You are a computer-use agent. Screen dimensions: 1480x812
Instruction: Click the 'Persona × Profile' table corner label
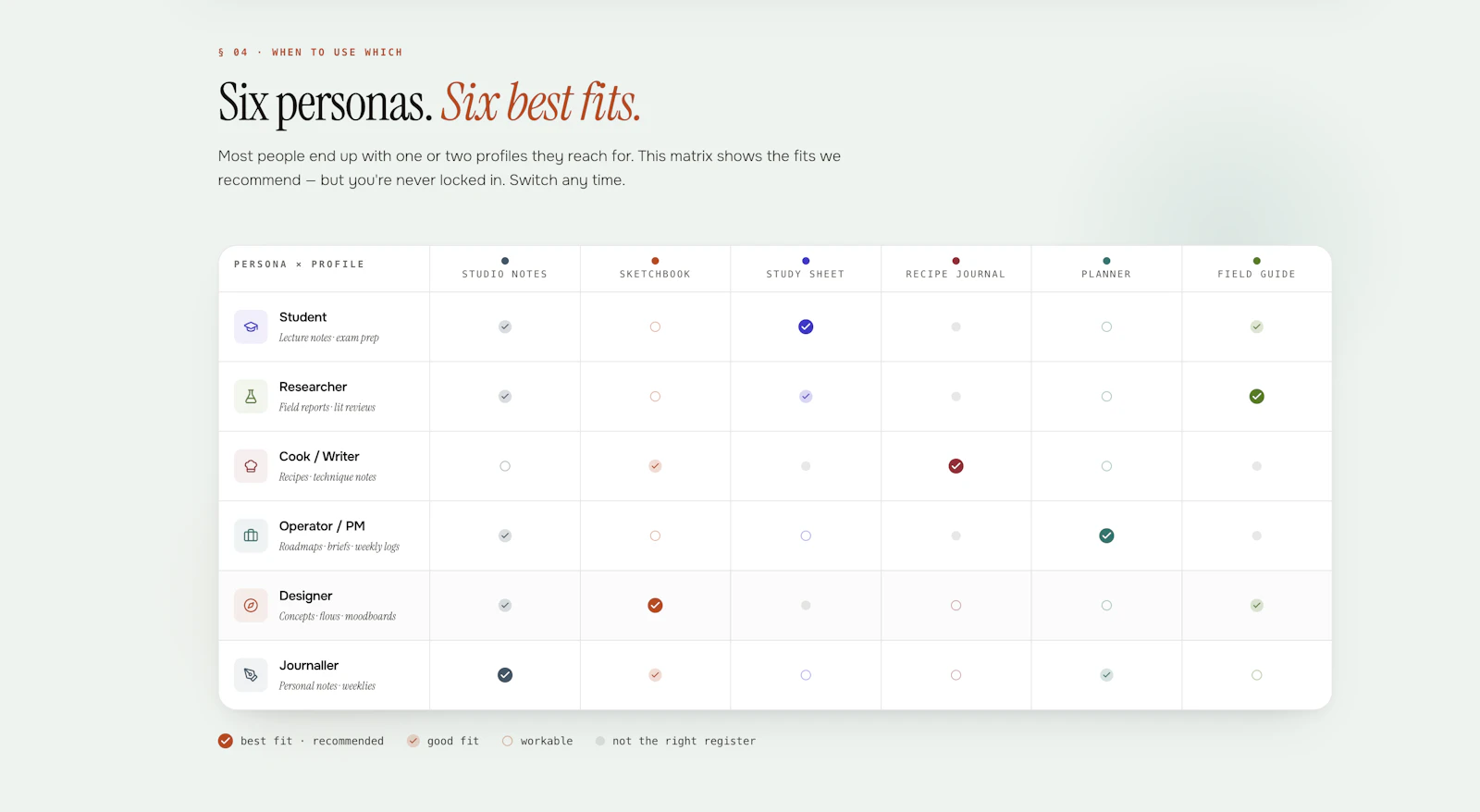pyautogui.click(x=299, y=265)
